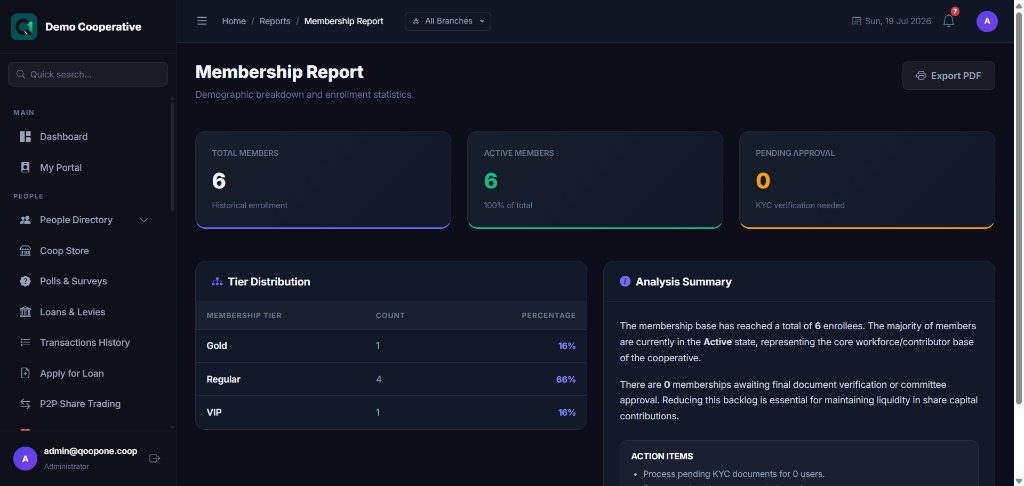This screenshot has width=1024, height=486.
Task: Click the Dashboard grid icon
Action: [25, 137]
